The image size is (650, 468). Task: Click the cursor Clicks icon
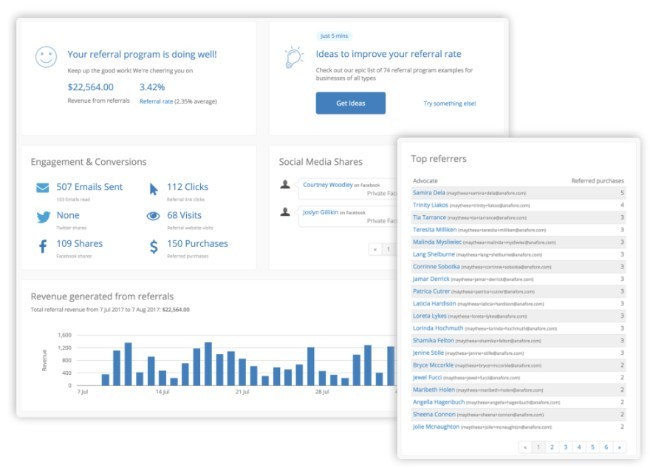click(x=153, y=189)
